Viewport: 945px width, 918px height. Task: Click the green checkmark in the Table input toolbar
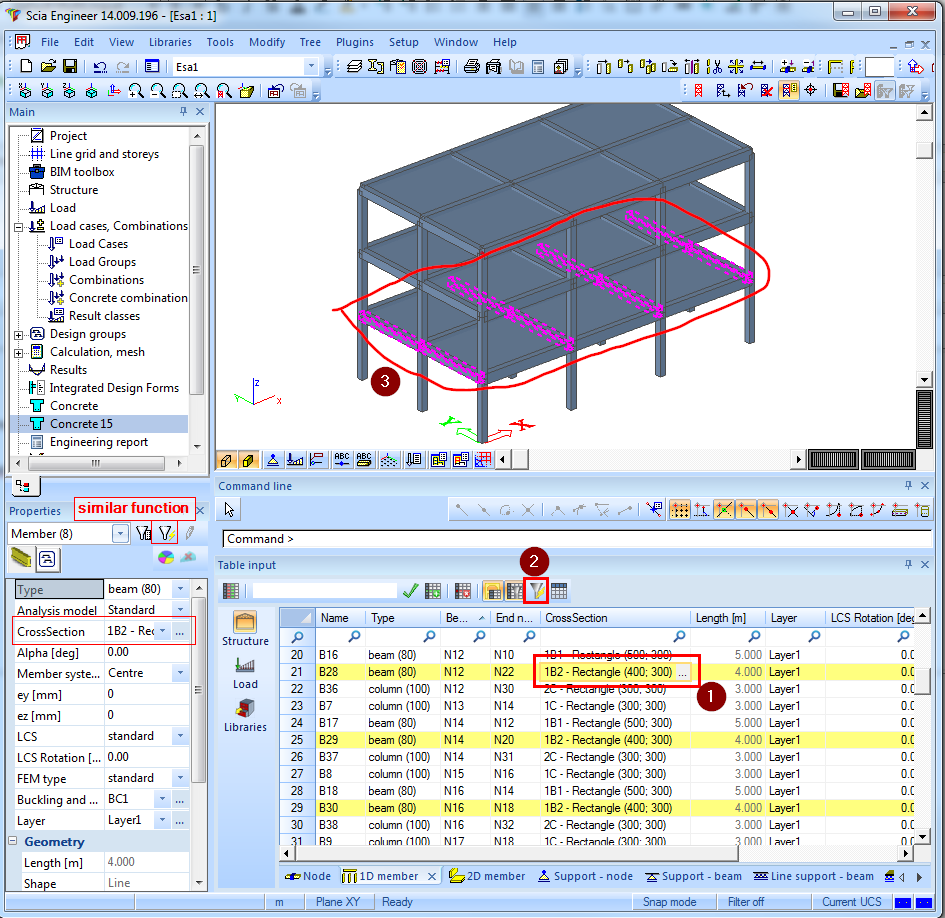click(410, 591)
